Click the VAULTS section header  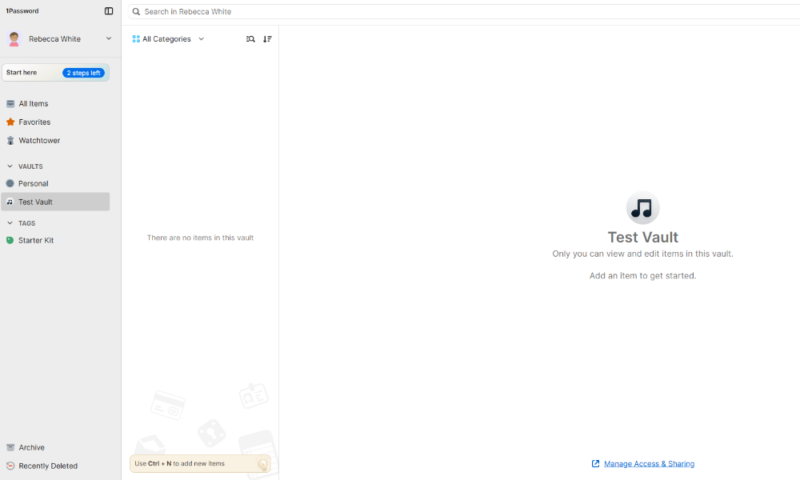pos(31,166)
